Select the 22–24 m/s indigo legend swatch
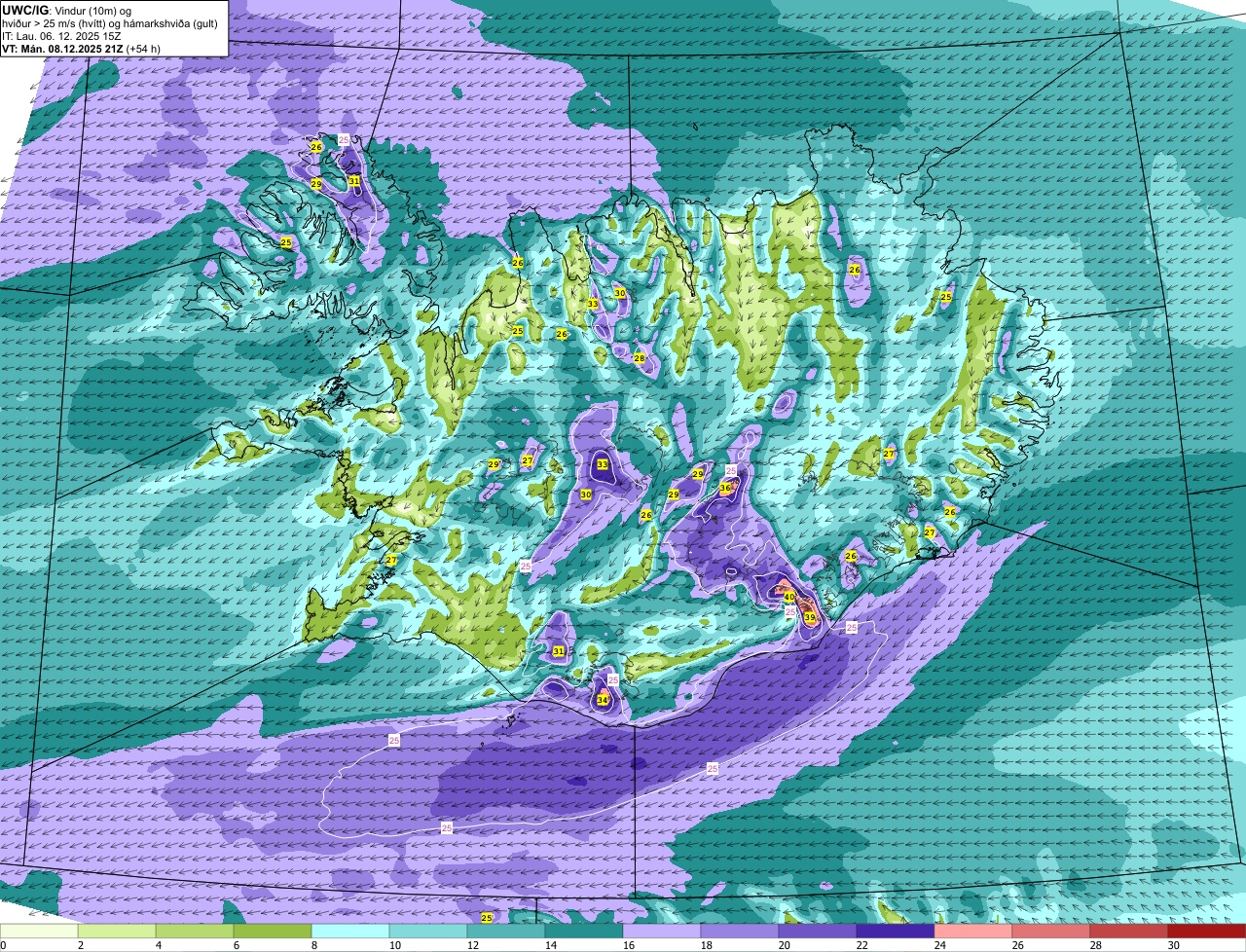The height and width of the screenshot is (952, 1246). click(x=896, y=932)
